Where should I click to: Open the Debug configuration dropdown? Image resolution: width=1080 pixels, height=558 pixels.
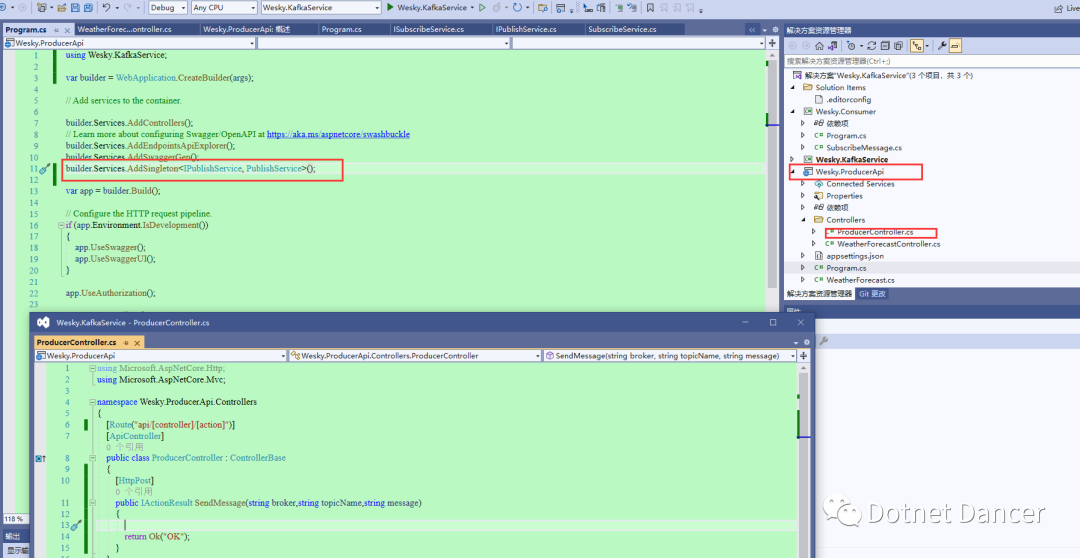pos(167,8)
